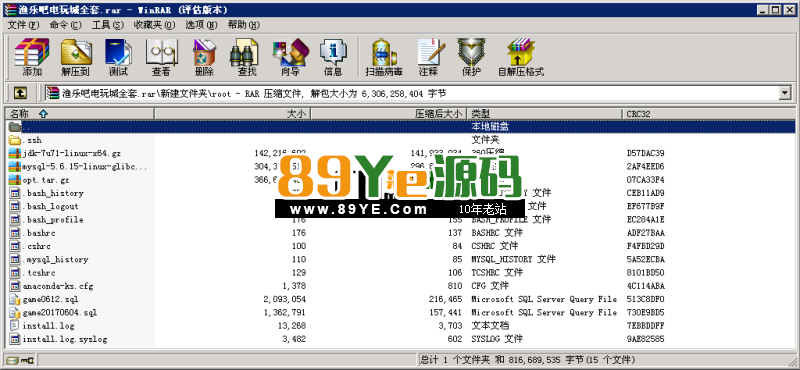Show archive 信息 (Info) icon
The image size is (800, 370).
tap(333, 57)
